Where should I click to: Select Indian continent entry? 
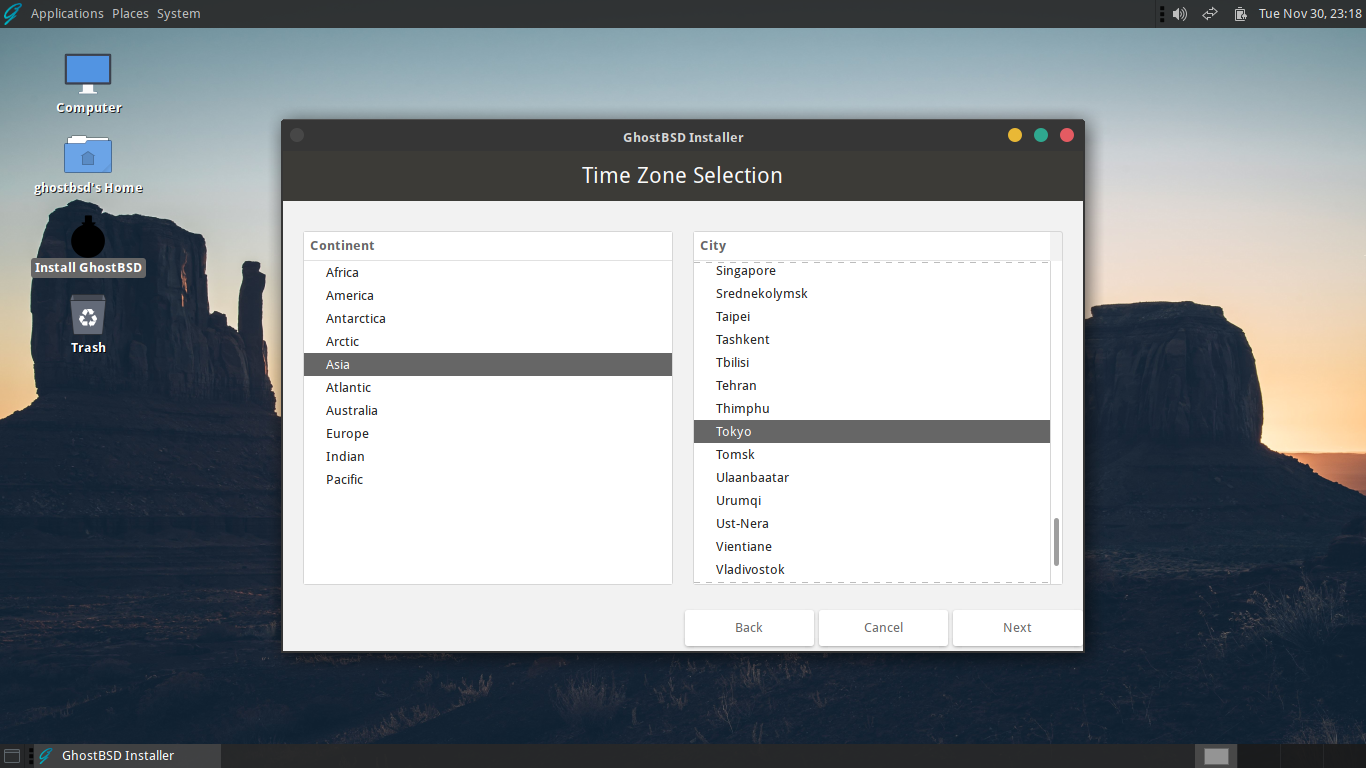(x=488, y=457)
